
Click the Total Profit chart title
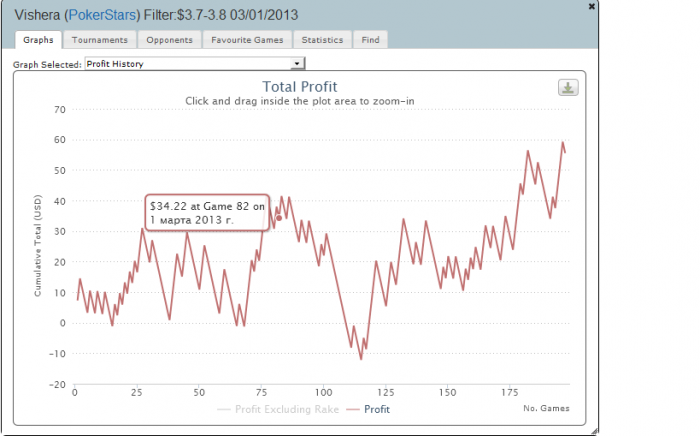(x=300, y=87)
